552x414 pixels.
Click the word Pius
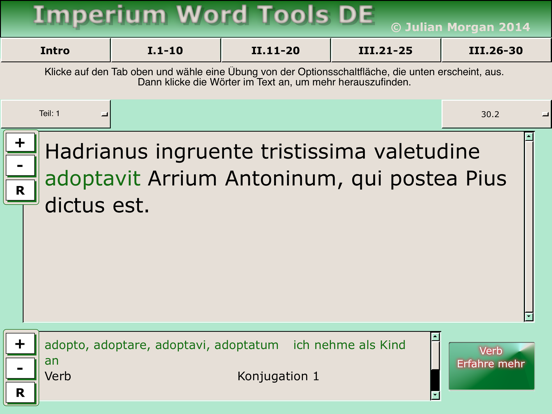pos(486,178)
